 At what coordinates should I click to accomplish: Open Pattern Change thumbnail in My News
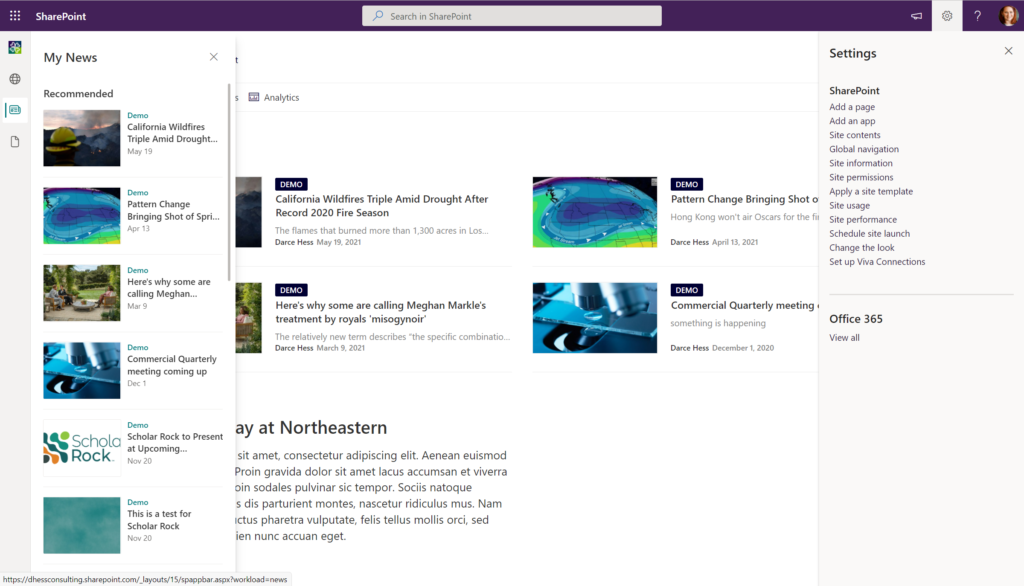click(82, 216)
